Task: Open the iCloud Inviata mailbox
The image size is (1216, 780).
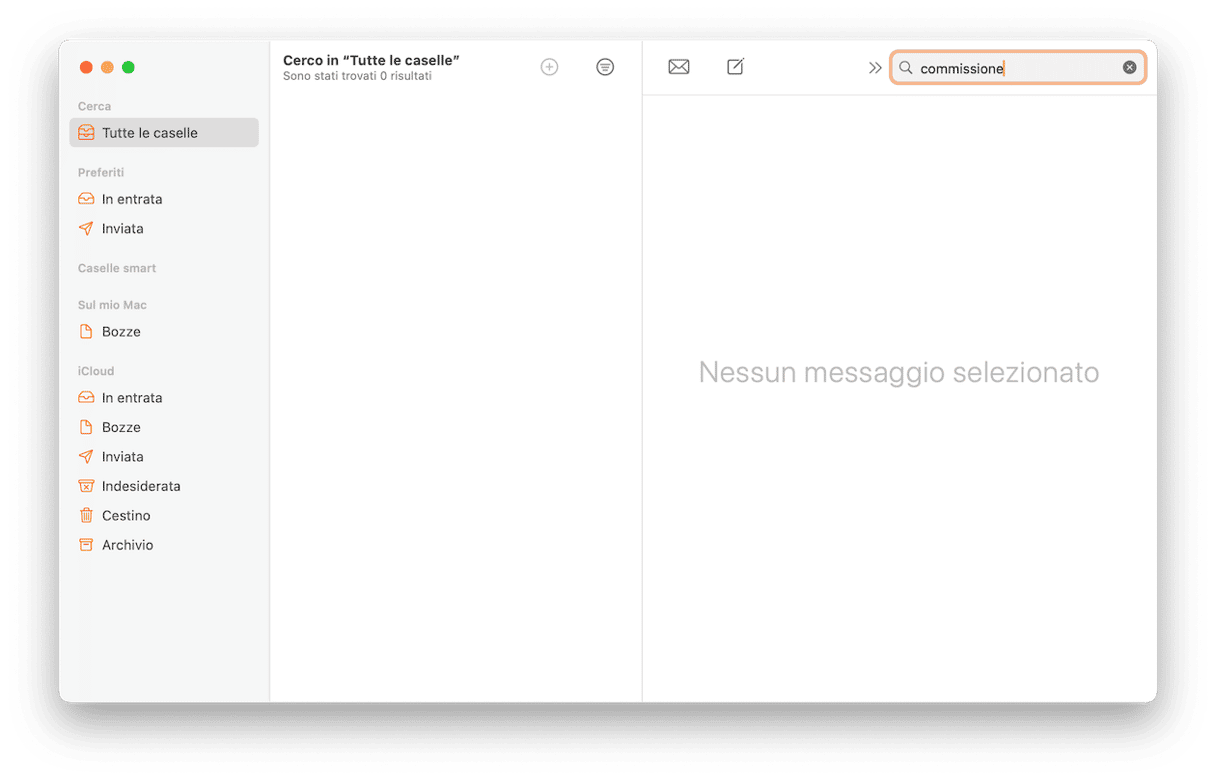Action: pyautogui.click(x=164, y=457)
